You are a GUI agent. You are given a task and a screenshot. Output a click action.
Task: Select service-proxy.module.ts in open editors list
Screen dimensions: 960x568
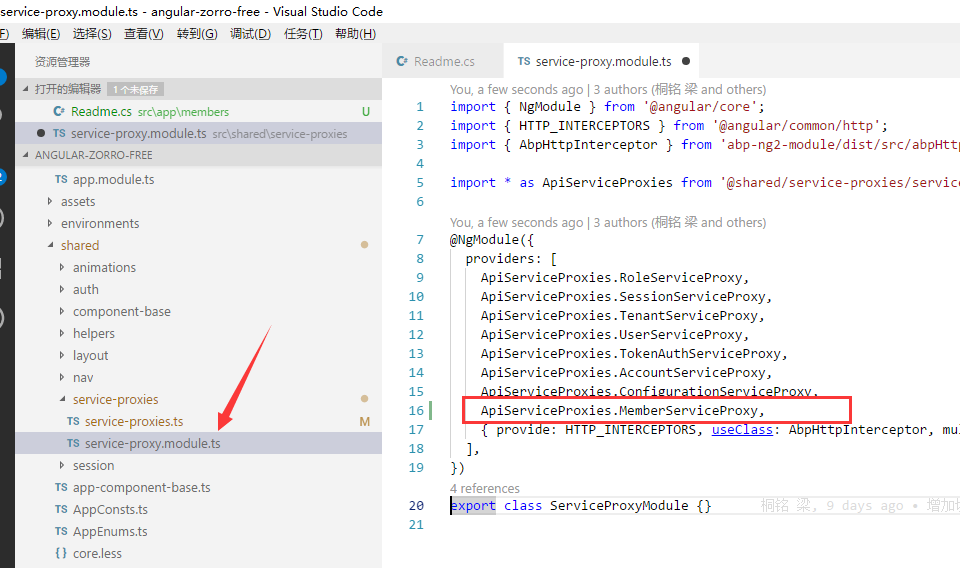click(198, 133)
